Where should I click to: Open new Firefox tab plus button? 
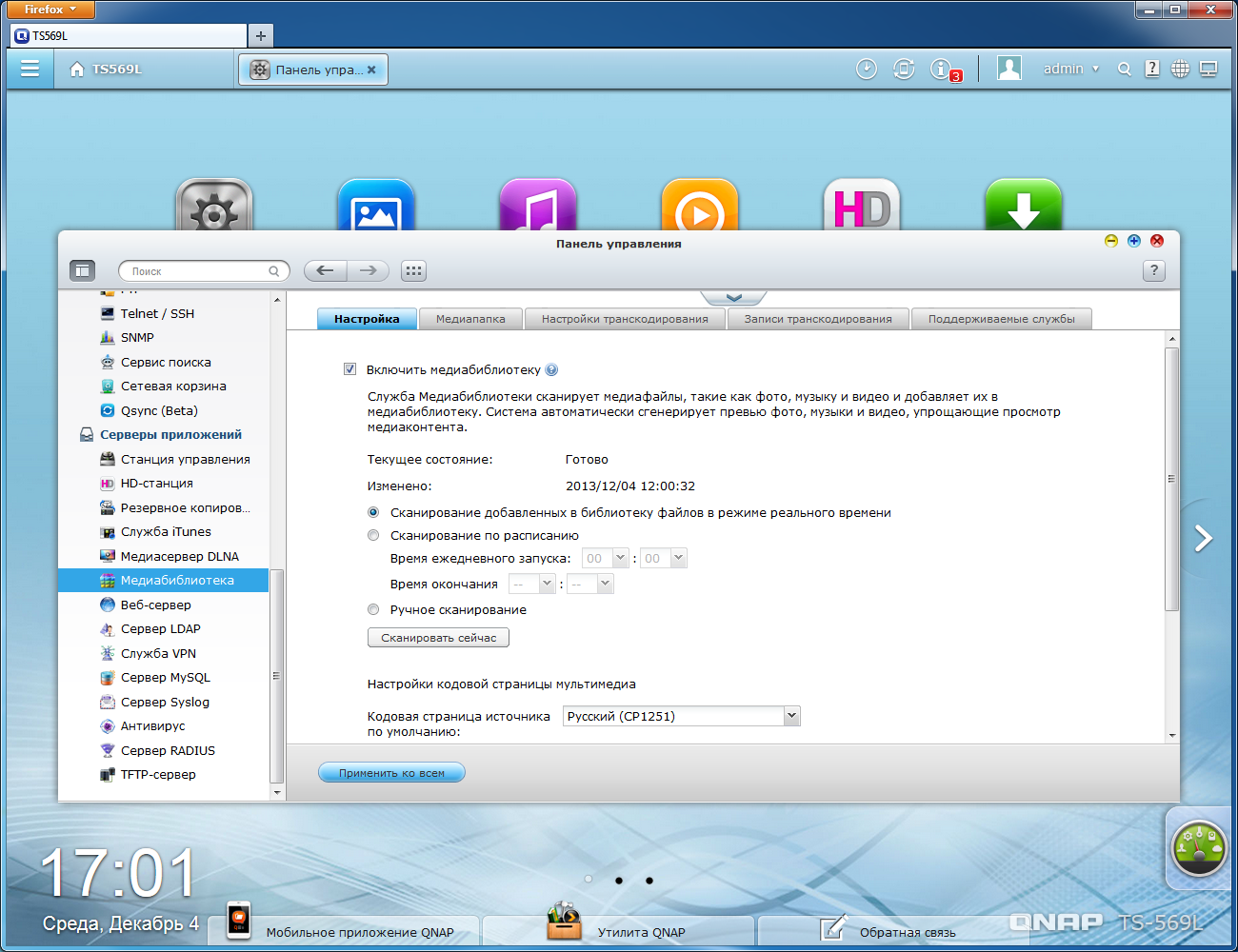click(261, 36)
